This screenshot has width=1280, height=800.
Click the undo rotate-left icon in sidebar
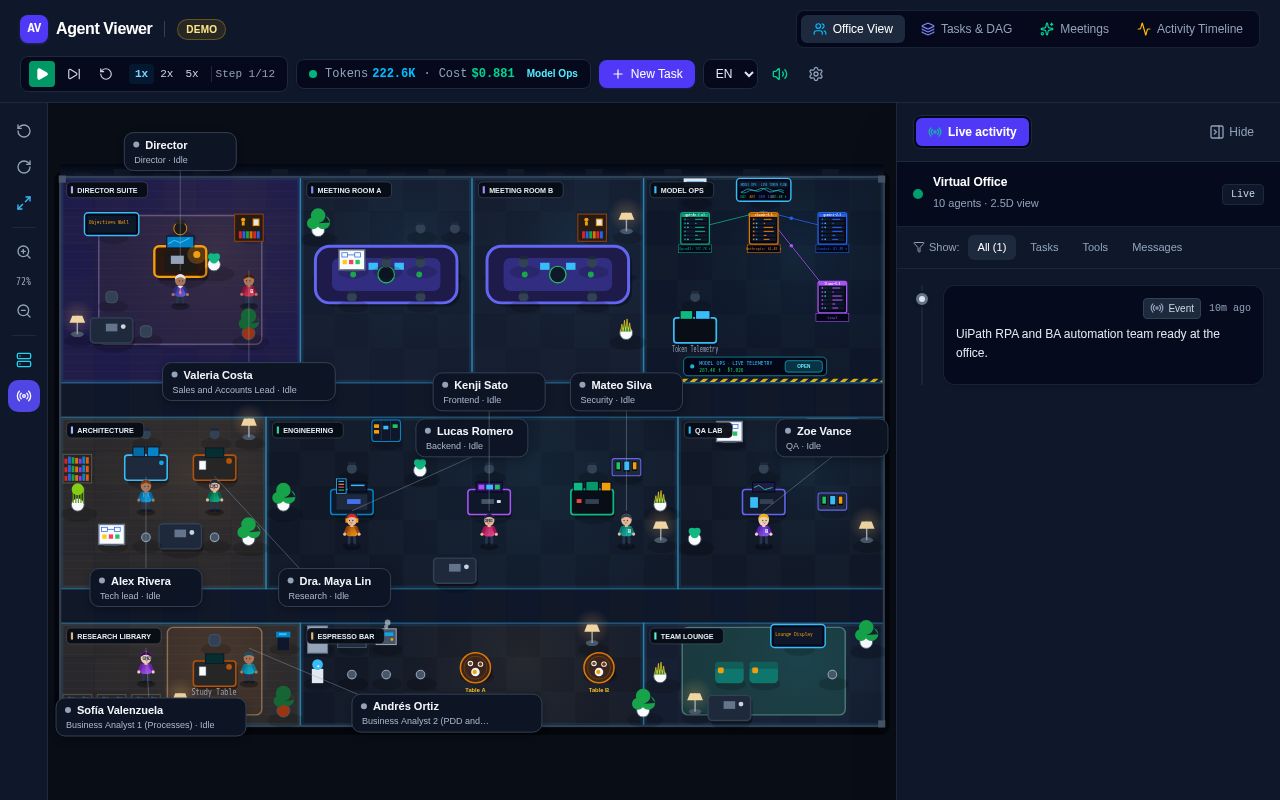click(x=24, y=131)
